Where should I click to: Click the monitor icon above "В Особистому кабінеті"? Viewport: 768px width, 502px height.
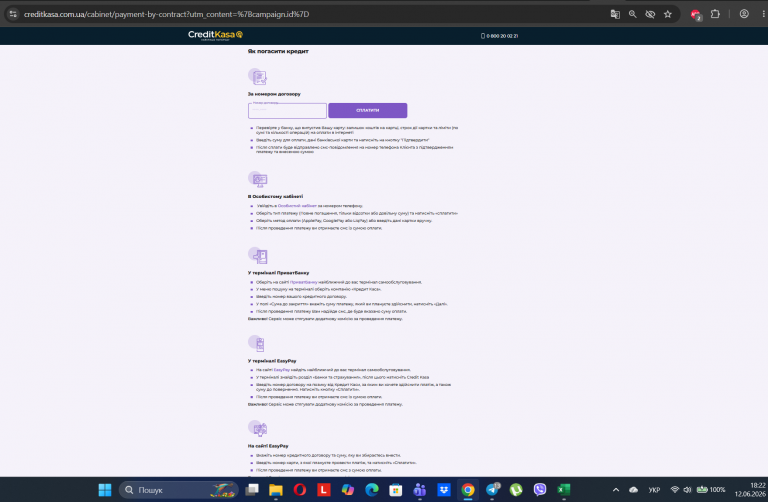[258, 179]
